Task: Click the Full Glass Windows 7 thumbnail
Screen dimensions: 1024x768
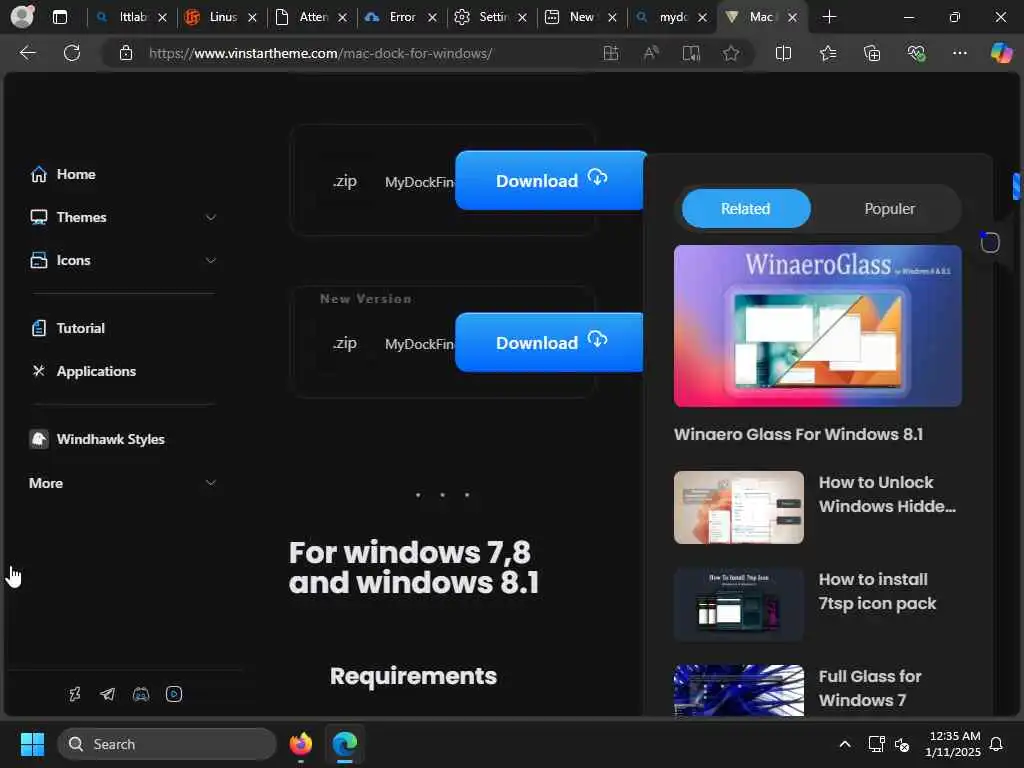Action: pos(739,690)
